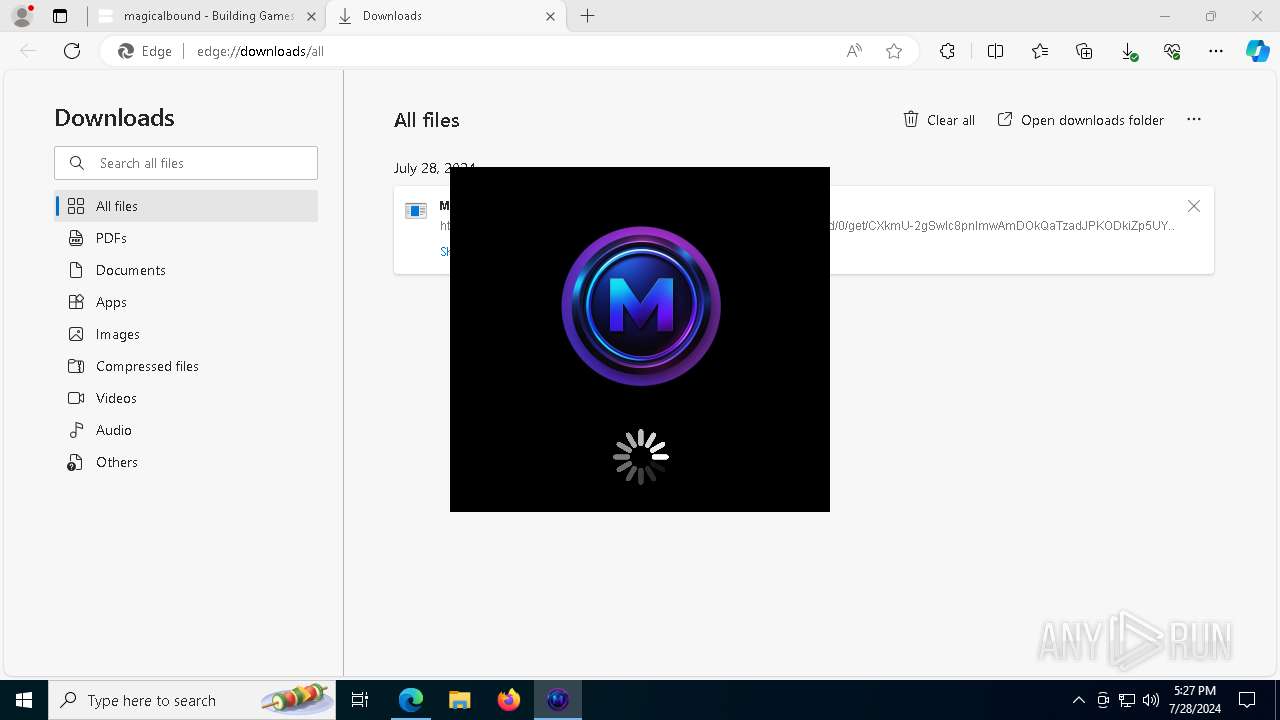Viewport: 1280px width, 720px height.
Task: Click the downloaded file's type icon
Action: click(416, 210)
